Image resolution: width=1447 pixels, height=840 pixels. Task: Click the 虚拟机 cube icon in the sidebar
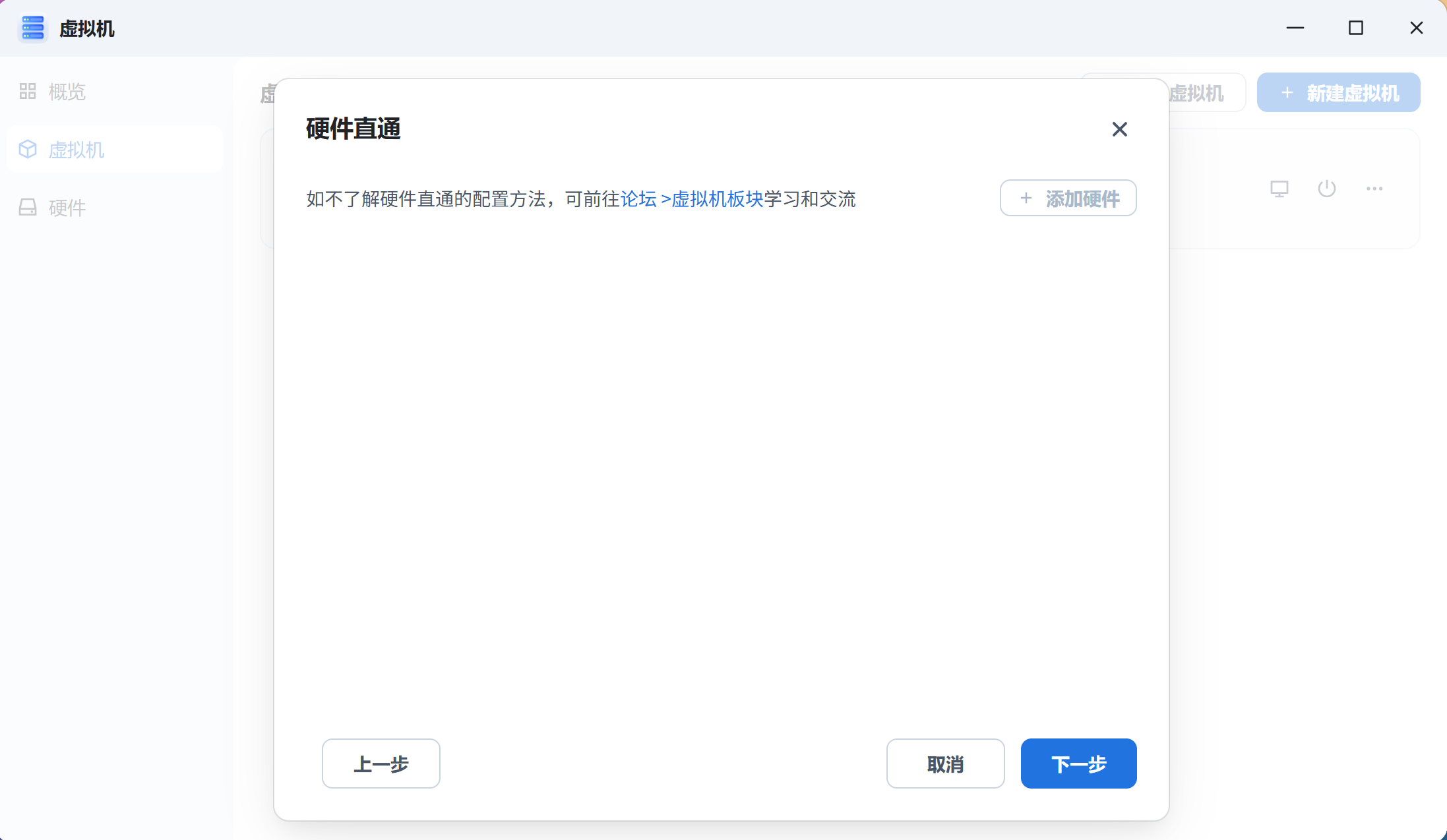pyautogui.click(x=28, y=149)
